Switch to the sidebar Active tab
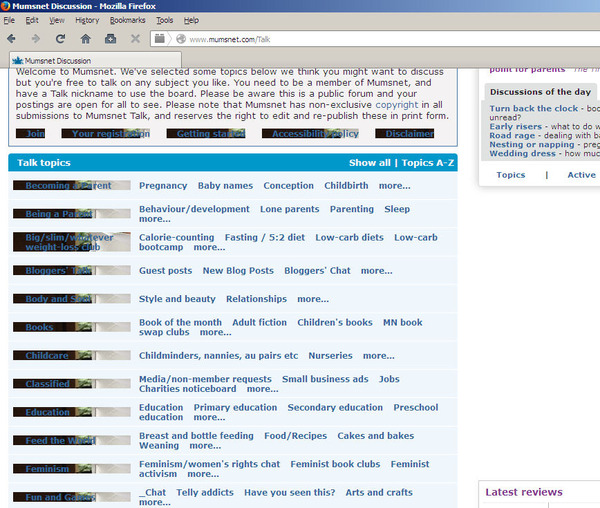This screenshot has width=600, height=508. click(582, 175)
